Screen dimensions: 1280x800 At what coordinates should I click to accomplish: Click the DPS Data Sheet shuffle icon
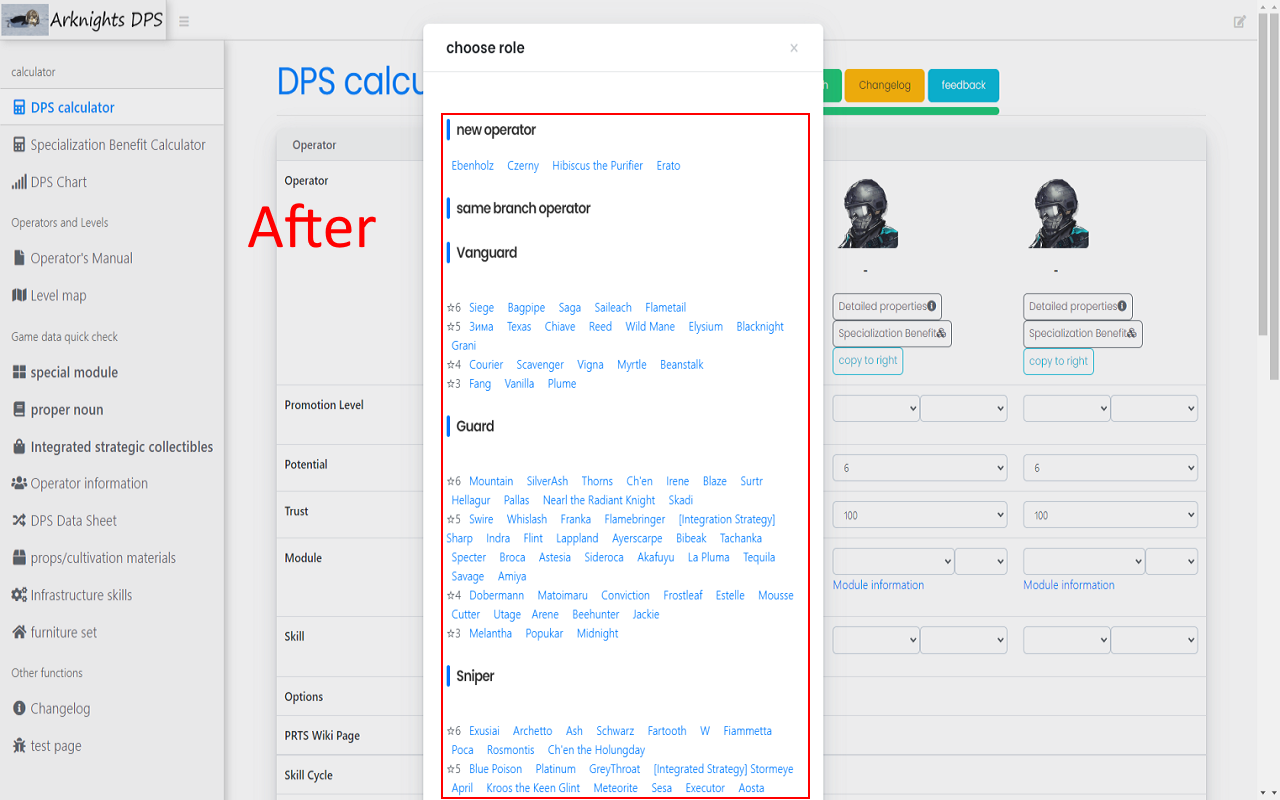click(19, 520)
